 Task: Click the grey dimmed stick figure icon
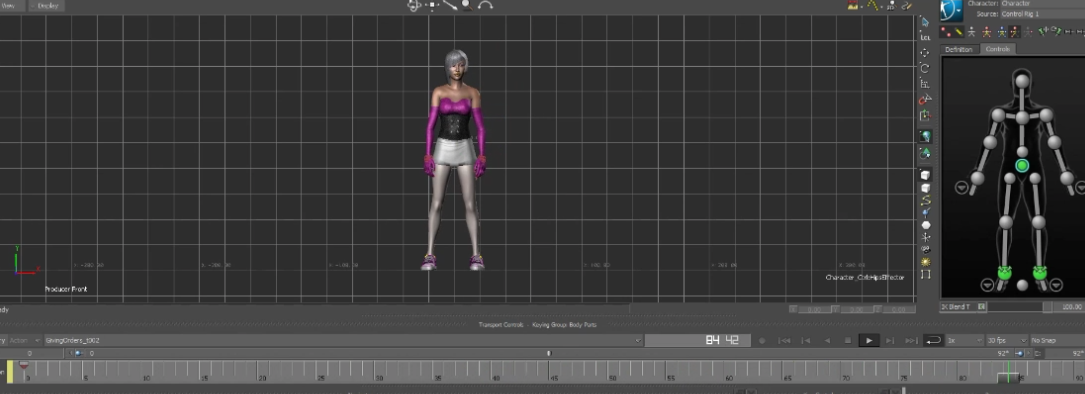point(1028,32)
